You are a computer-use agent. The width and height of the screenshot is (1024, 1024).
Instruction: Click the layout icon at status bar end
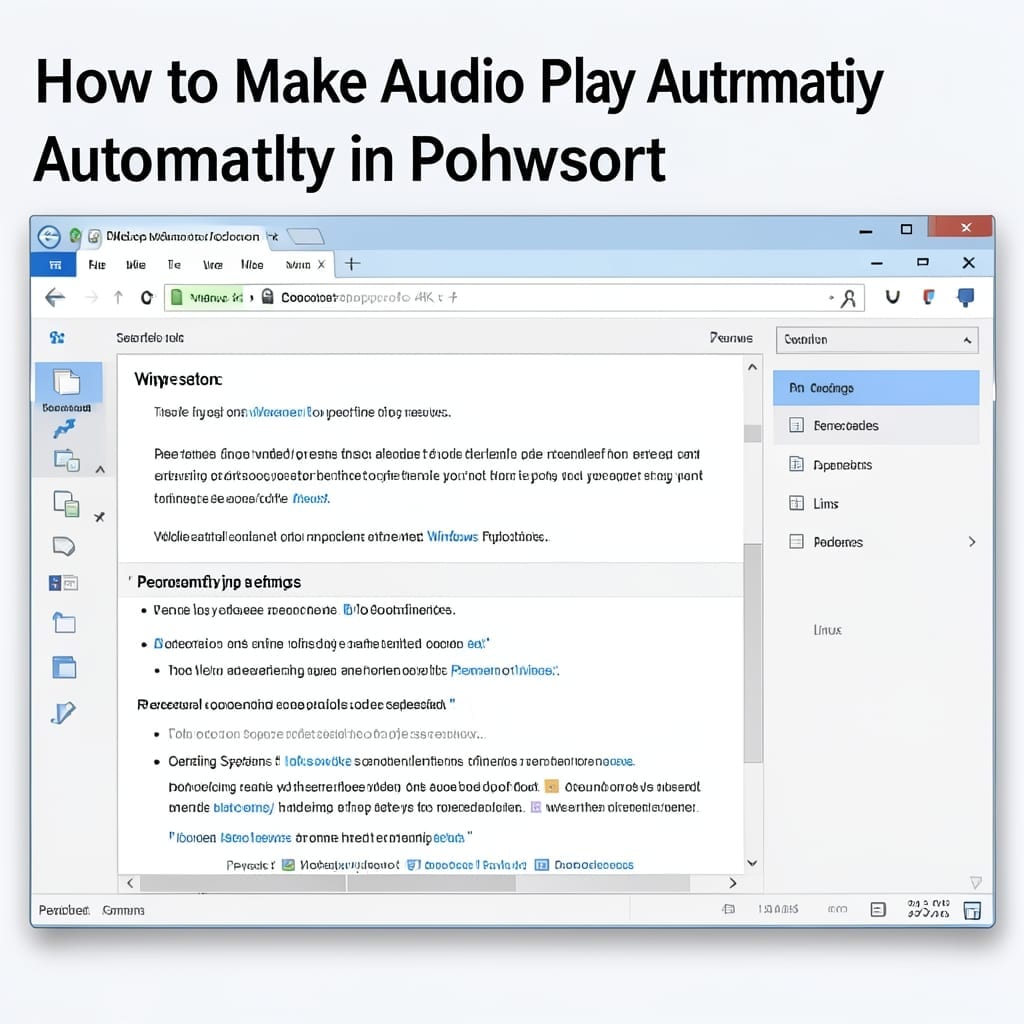tap(972, 910)
